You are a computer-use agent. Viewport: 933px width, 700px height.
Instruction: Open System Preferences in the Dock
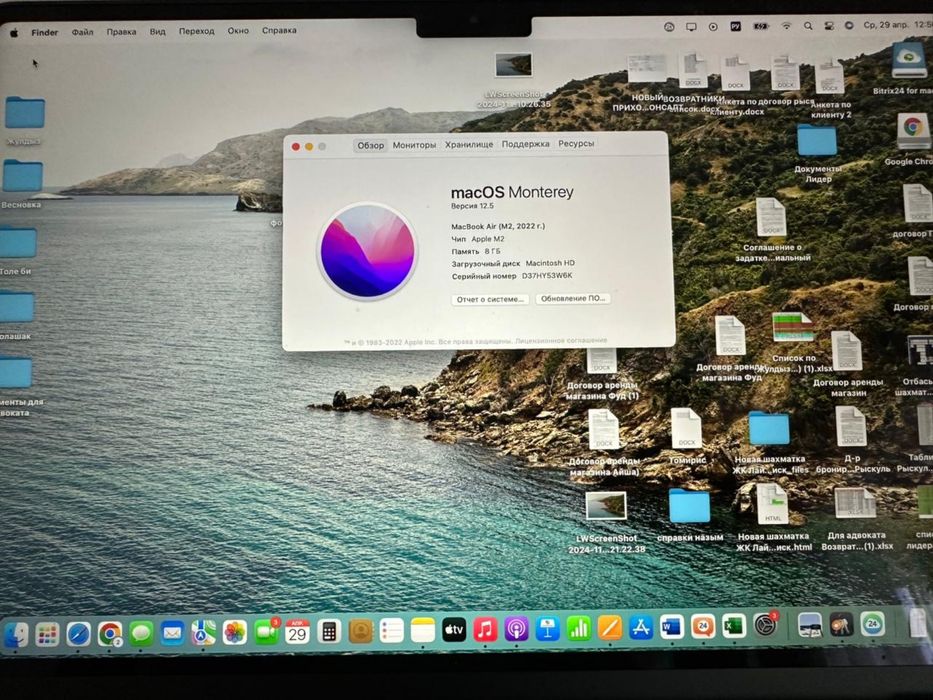(765, 626)
